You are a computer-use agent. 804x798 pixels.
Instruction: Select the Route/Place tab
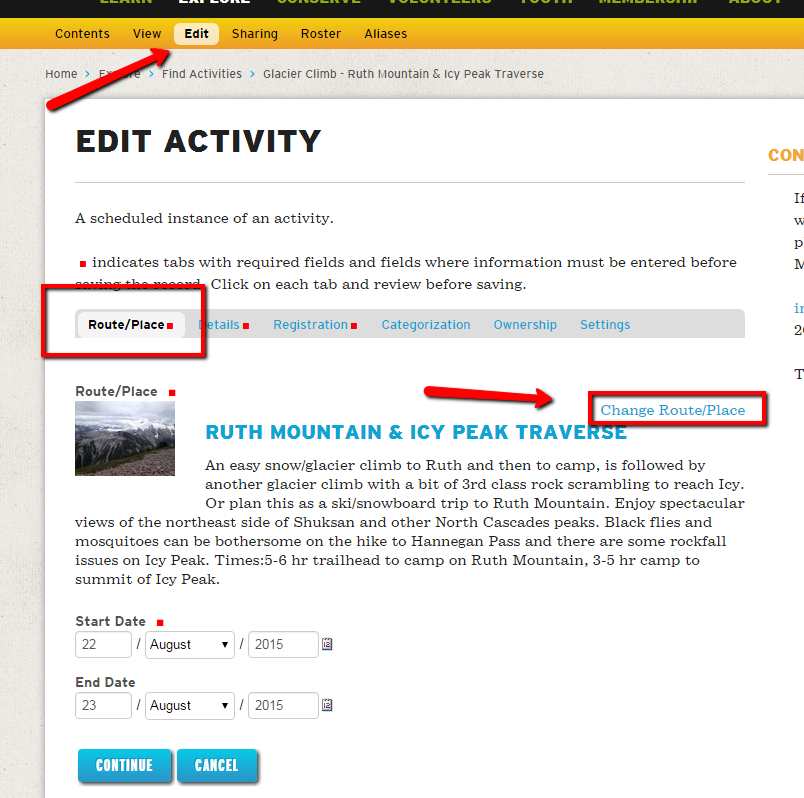coord(126,325)
